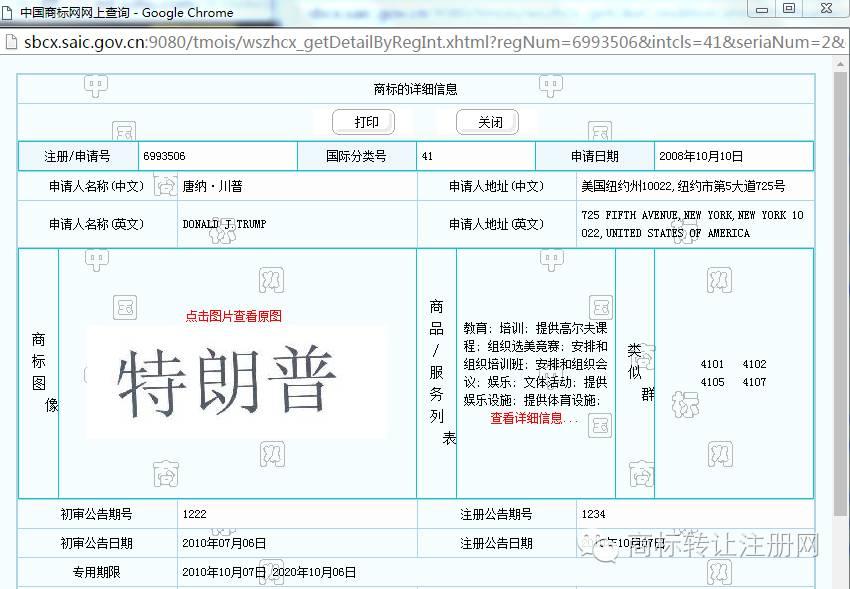Maximize the Chrome popup window
This screenshot has width=850, height=589.
pyautogui.click(x=789, y=9)
